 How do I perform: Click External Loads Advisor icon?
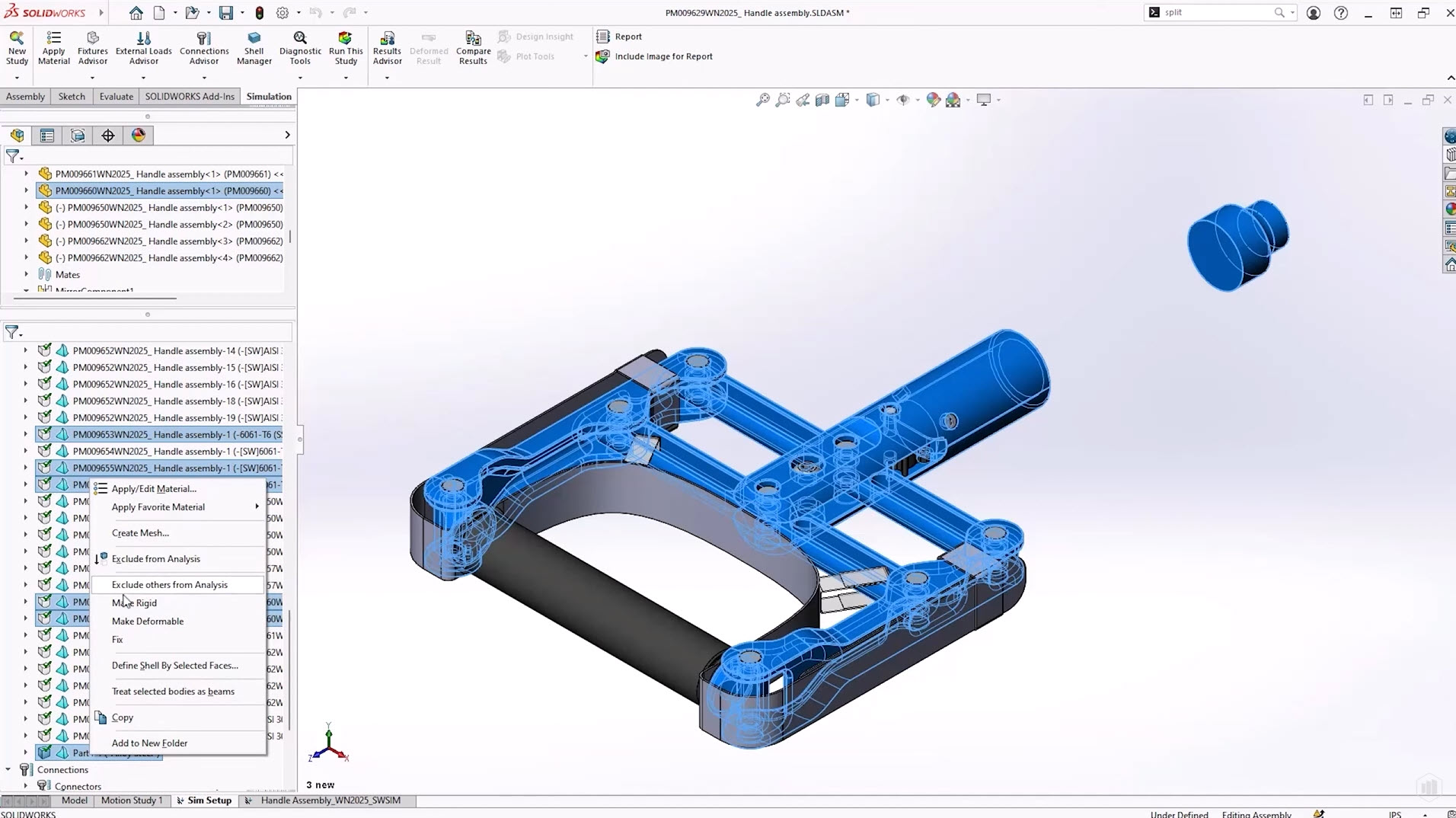(x=143, y=47)
